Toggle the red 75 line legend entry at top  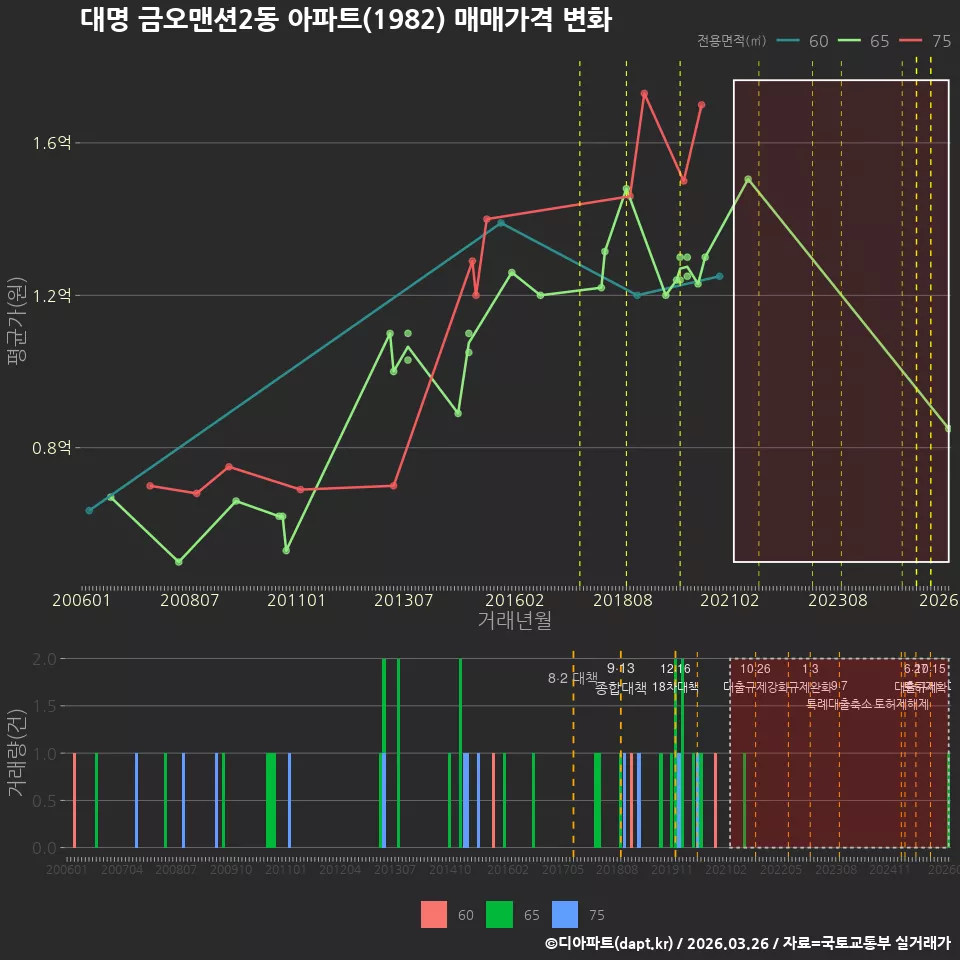pyautogui.click(x=925, y=41)
